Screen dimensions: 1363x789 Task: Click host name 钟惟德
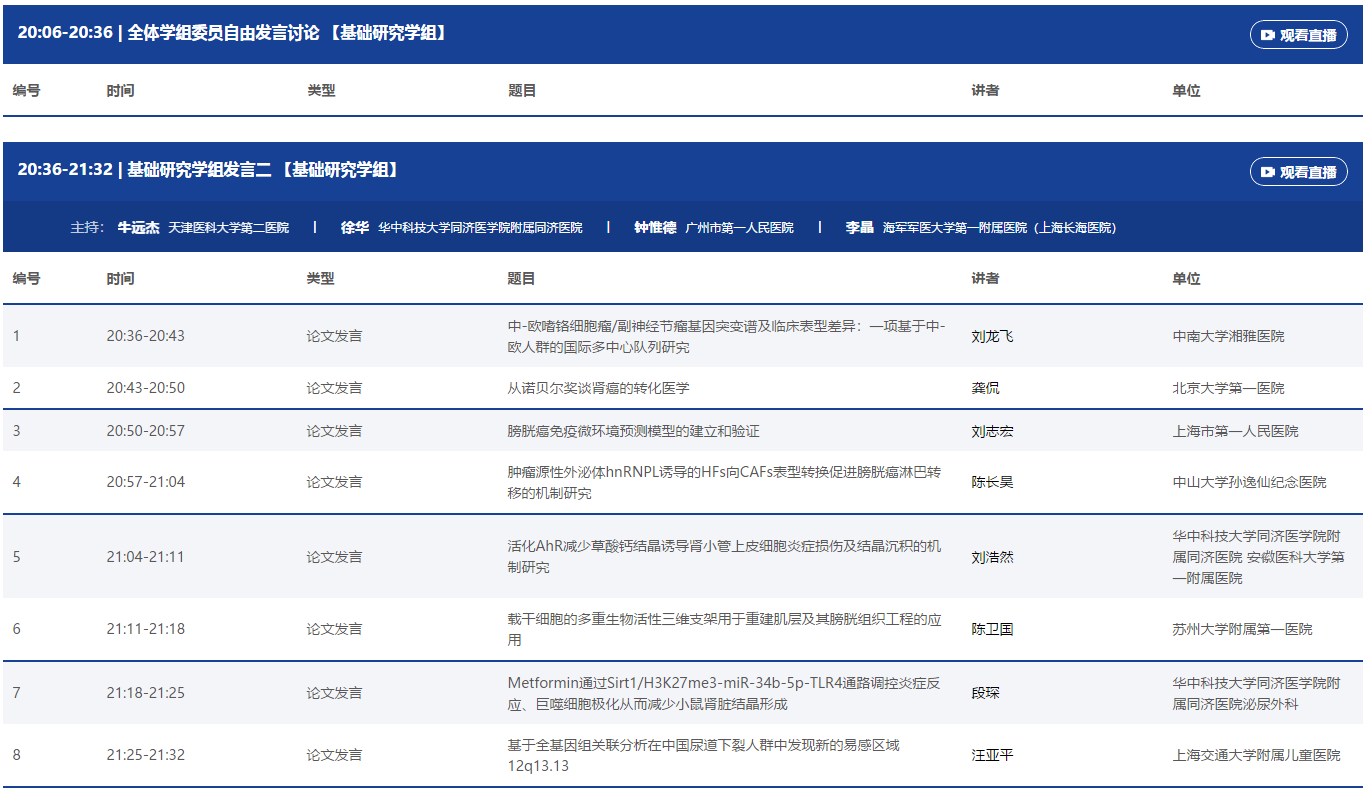[655, 228]
